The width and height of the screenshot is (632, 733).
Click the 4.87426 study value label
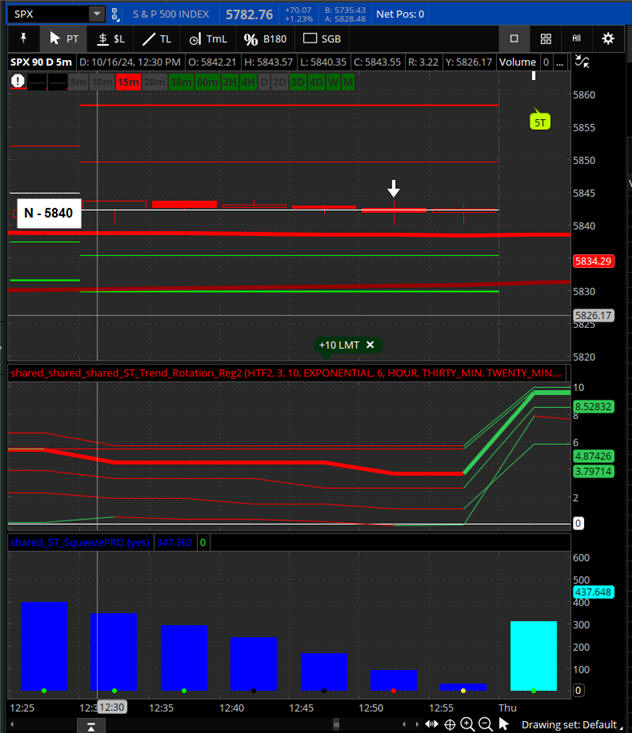(593, 456)
